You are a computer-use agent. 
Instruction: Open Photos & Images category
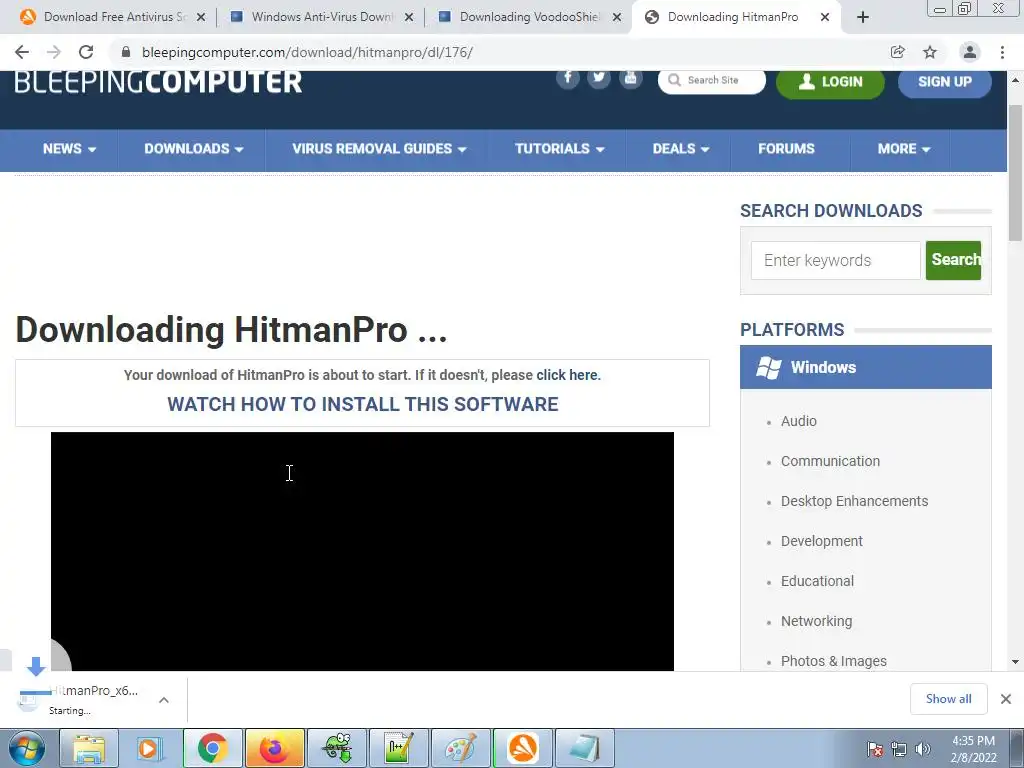[833, 661]
